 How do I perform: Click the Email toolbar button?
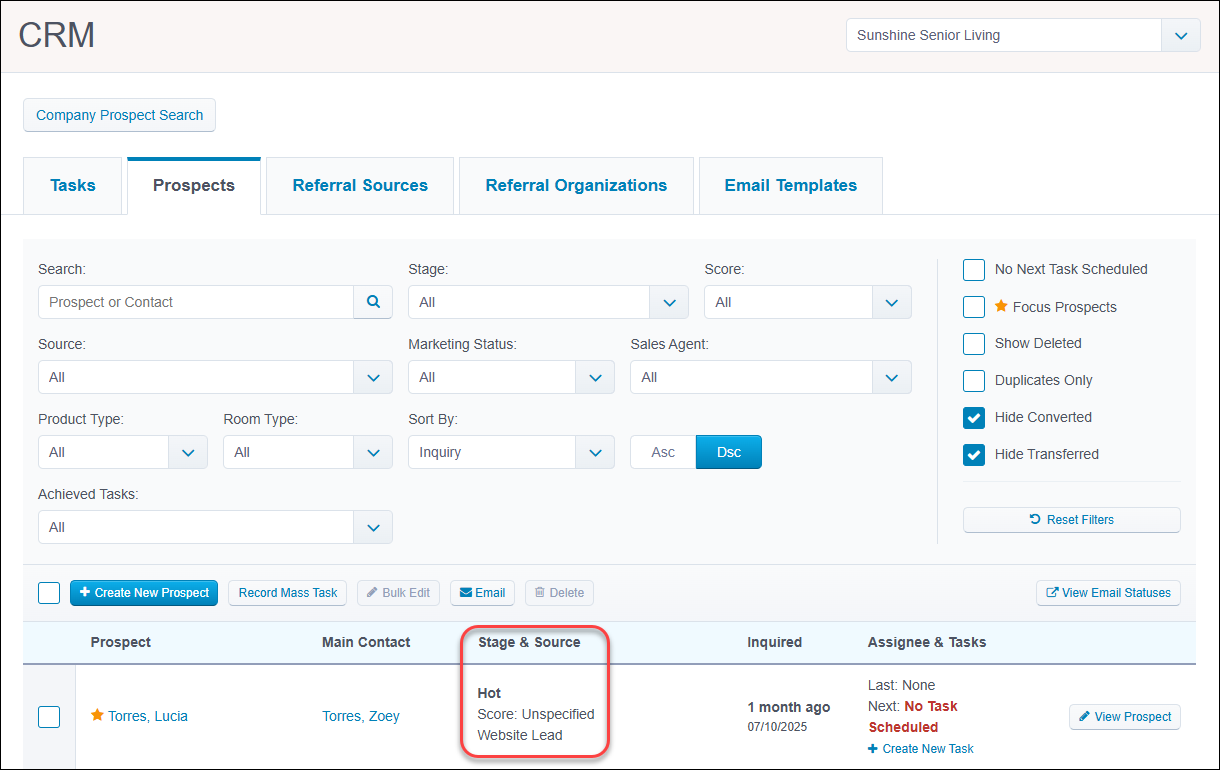482,593
